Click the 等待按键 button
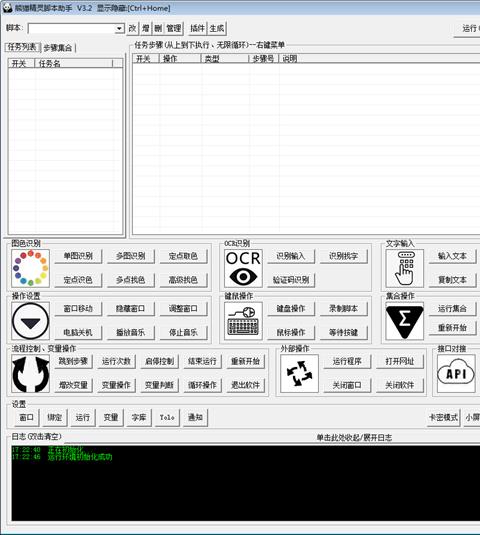Screen dimensions: 480x535 click(x=344, y=332)
